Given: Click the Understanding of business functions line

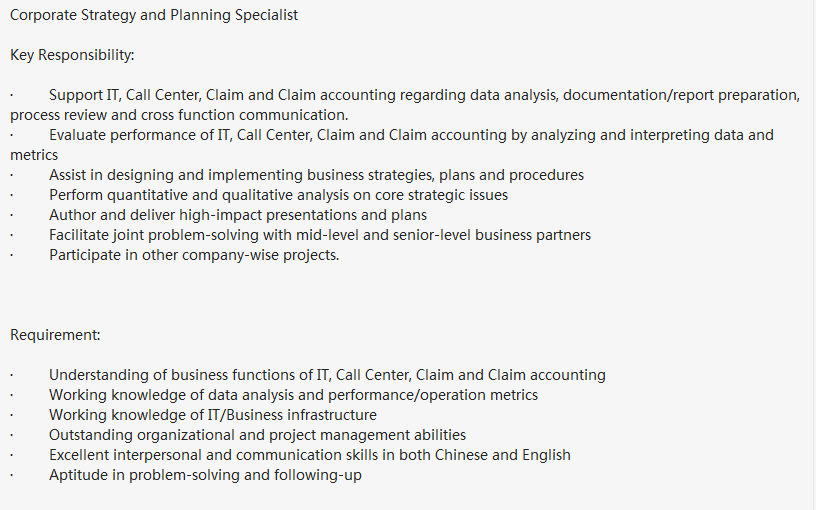Looking at the screenshot, I should coord(327,375).
